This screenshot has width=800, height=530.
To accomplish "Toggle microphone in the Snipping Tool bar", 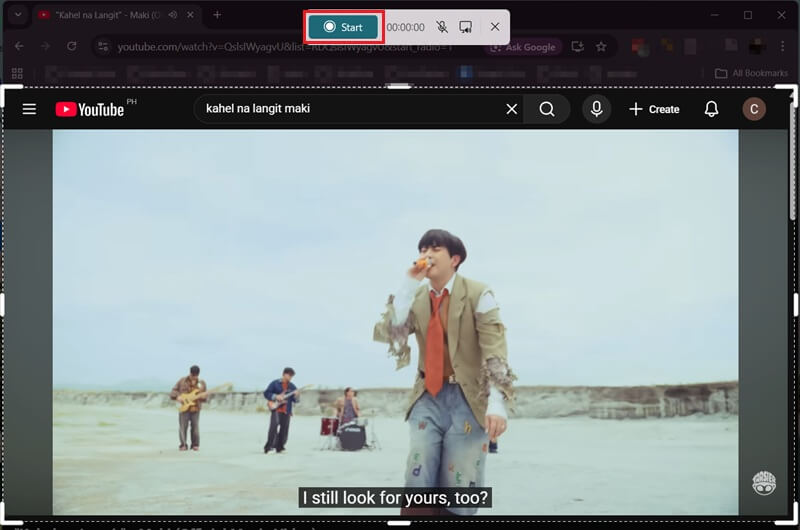I will point(442,27).
